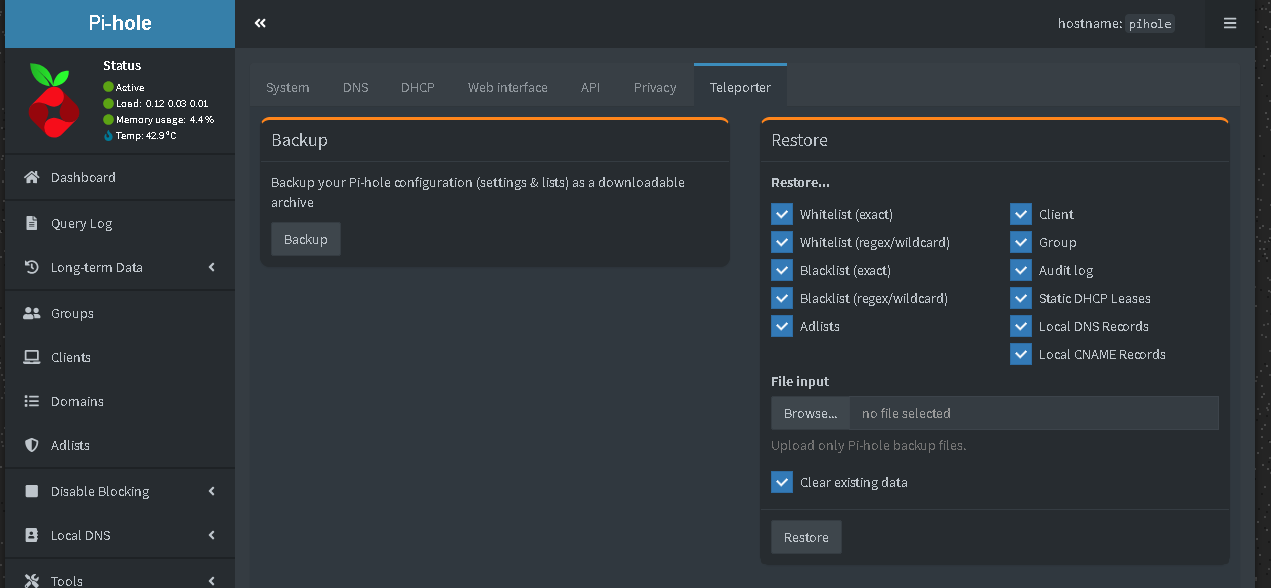The width and height of the screenshot is (1271, 588).
Task: Switch to the DHCP settings tab
Action: coord(417,87)
